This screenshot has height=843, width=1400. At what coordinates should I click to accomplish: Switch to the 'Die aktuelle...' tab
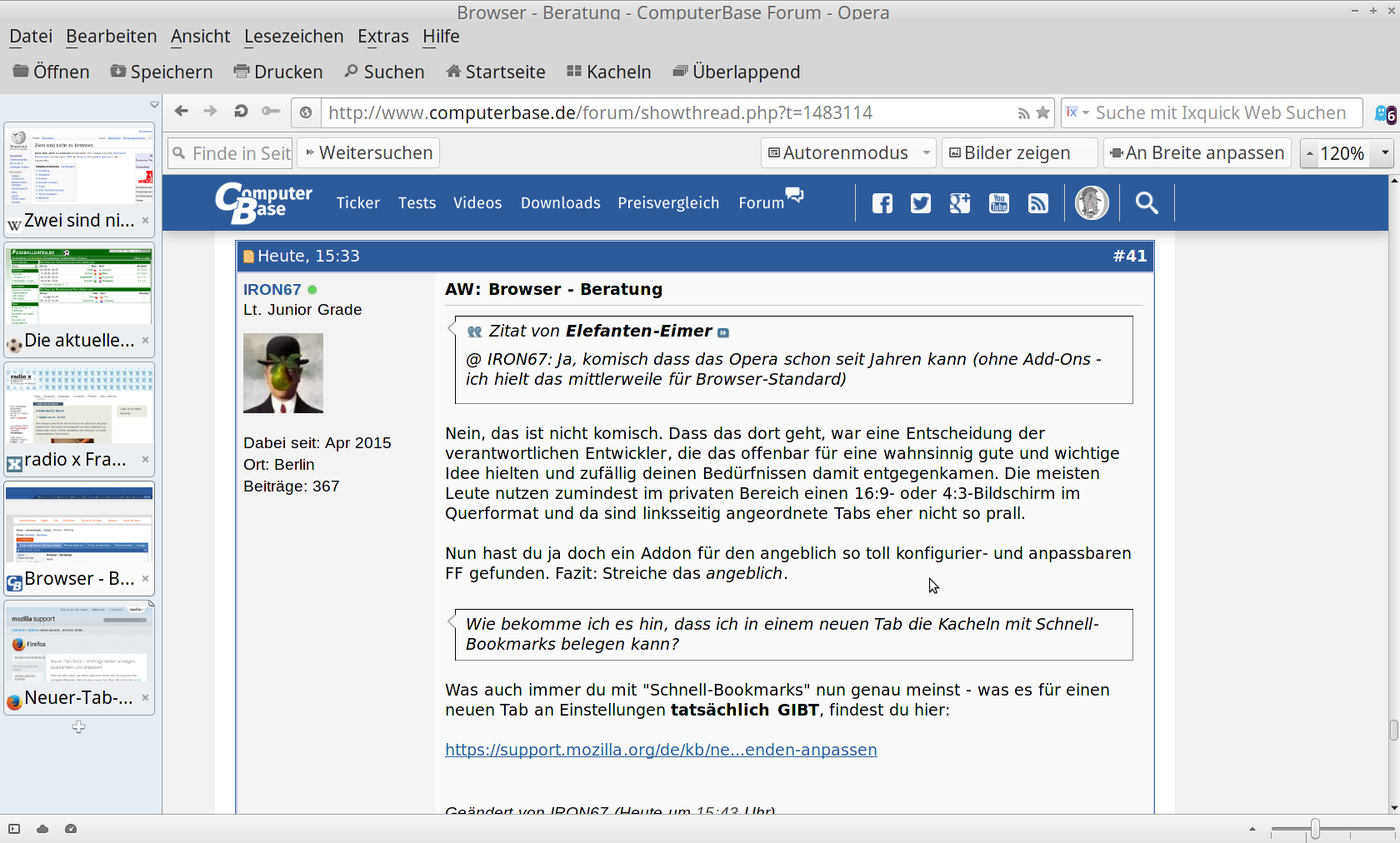click(x=79, y=300)
